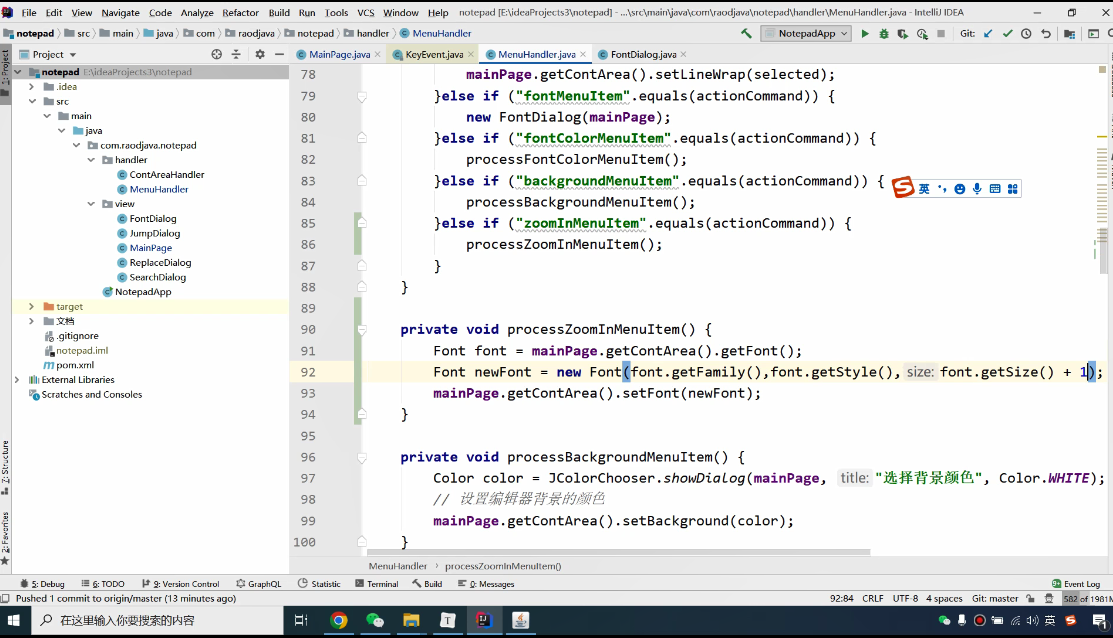Open Project panel settings gear
The image size is (1113, 638).
coord(260,54)
